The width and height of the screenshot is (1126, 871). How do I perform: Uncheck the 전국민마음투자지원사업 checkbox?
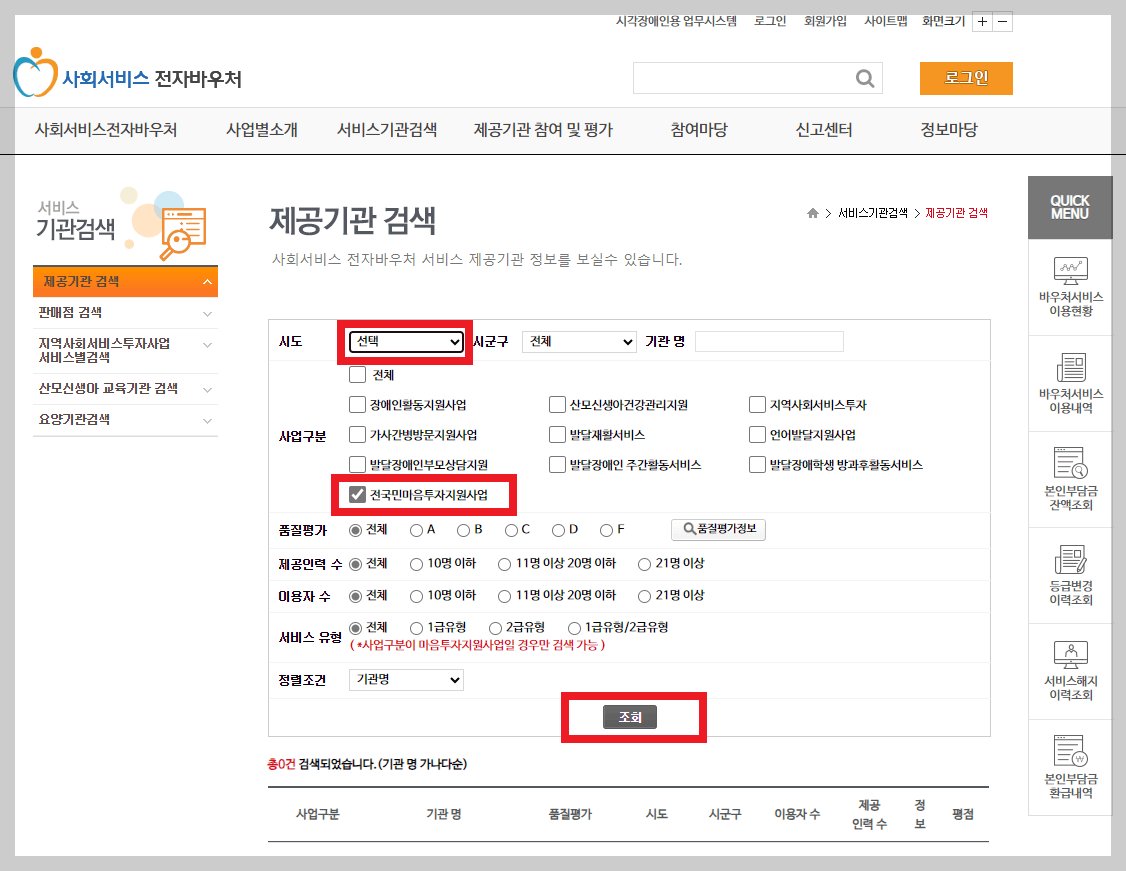pos(355,494)
